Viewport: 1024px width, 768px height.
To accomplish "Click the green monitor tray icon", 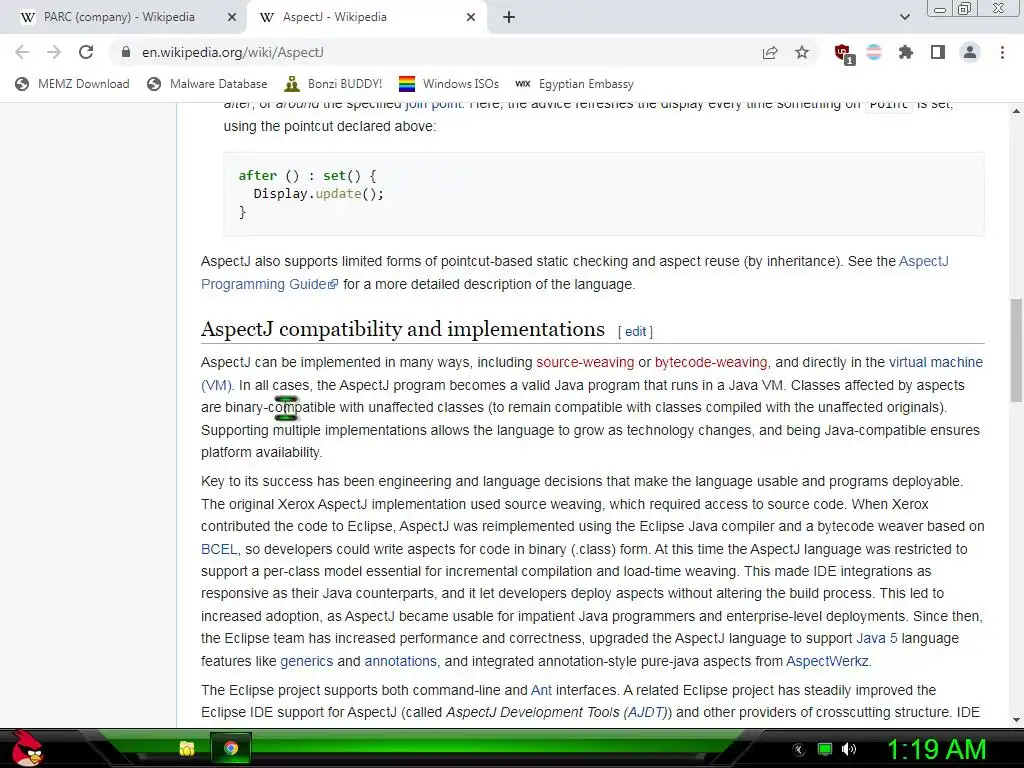I will click(825, 749).
